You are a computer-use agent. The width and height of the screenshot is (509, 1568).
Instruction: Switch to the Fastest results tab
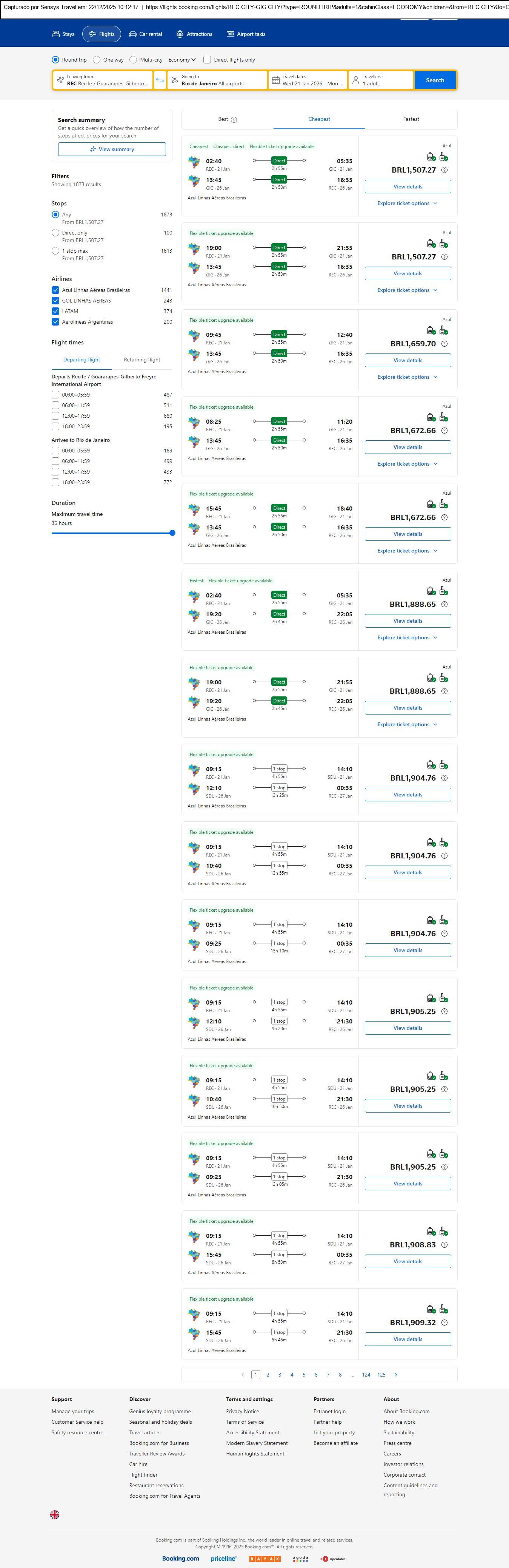coord(411,119)
